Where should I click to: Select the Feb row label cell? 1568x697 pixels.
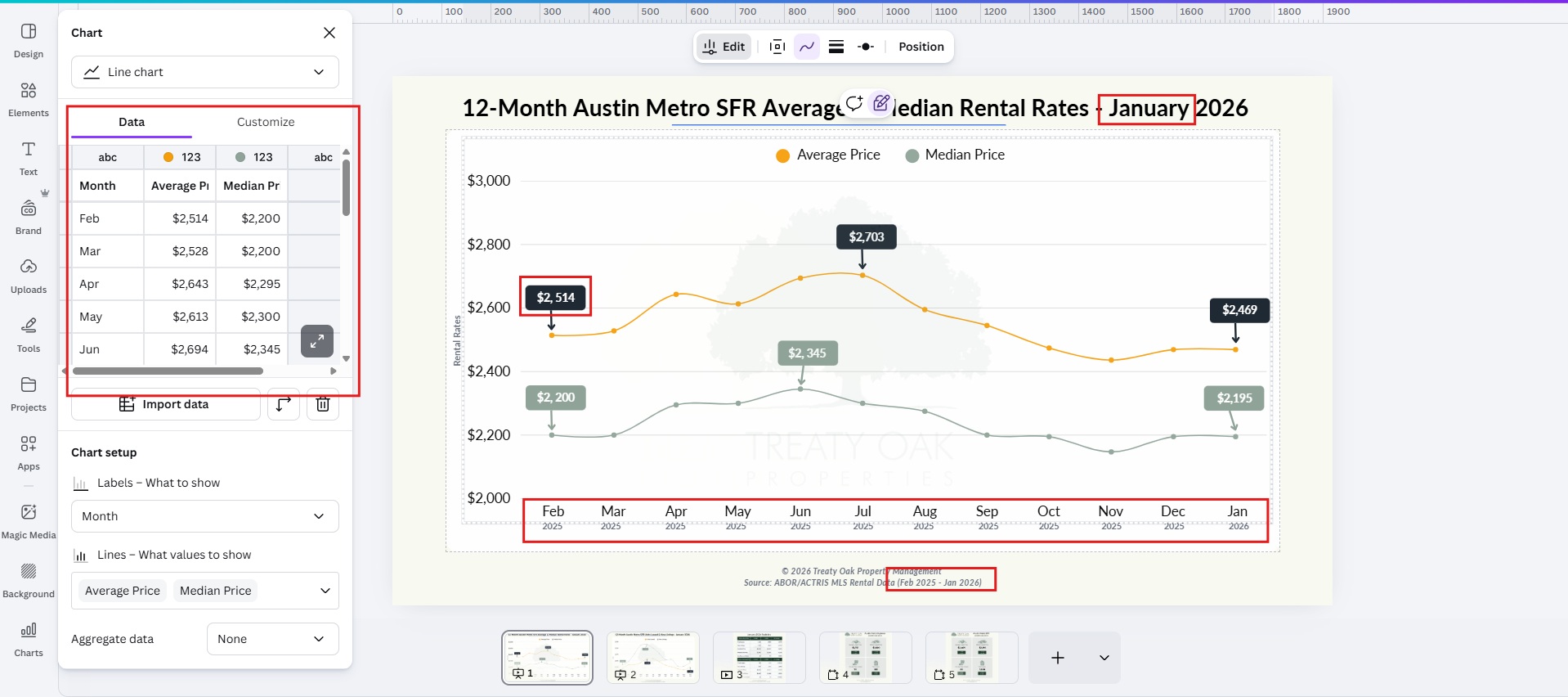[108, 218]
